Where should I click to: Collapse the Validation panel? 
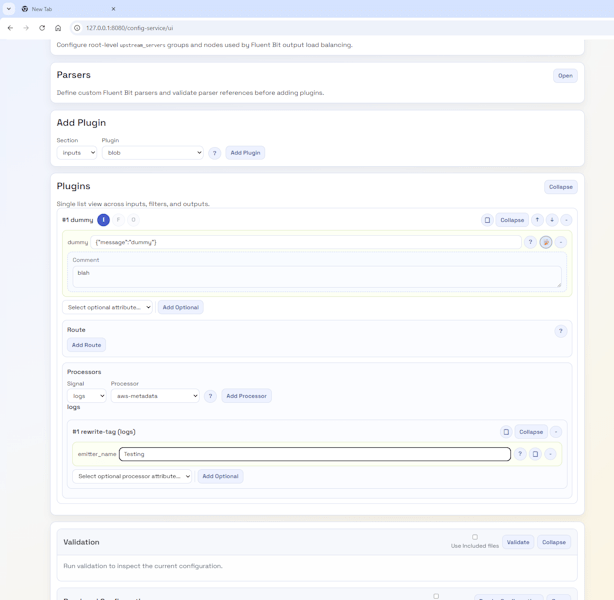click(554, 542)
